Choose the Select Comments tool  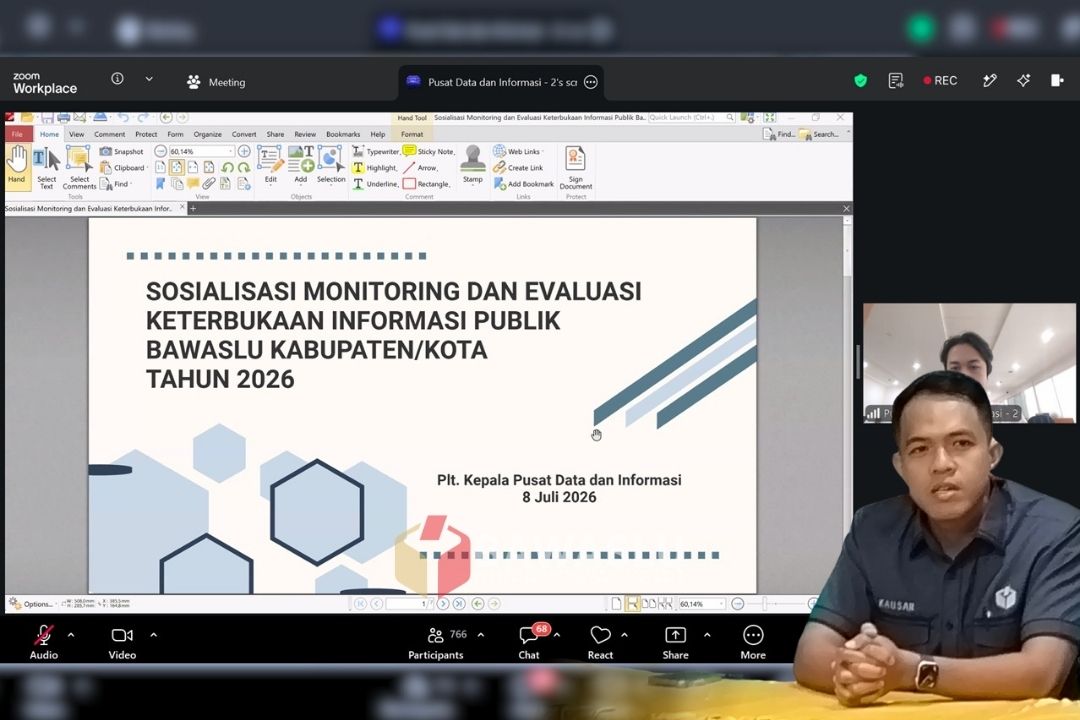point(79,167)
